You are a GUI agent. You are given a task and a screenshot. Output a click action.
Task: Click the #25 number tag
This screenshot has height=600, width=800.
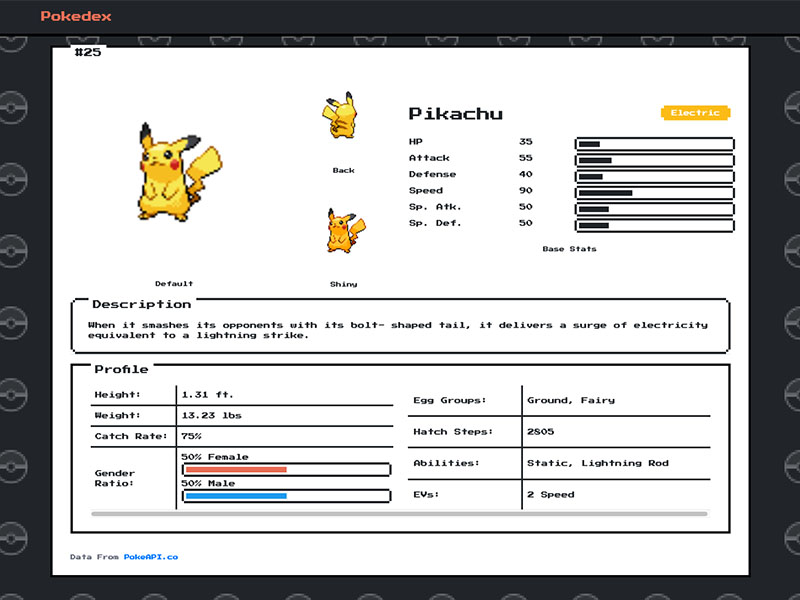click(x=88, y=52)
